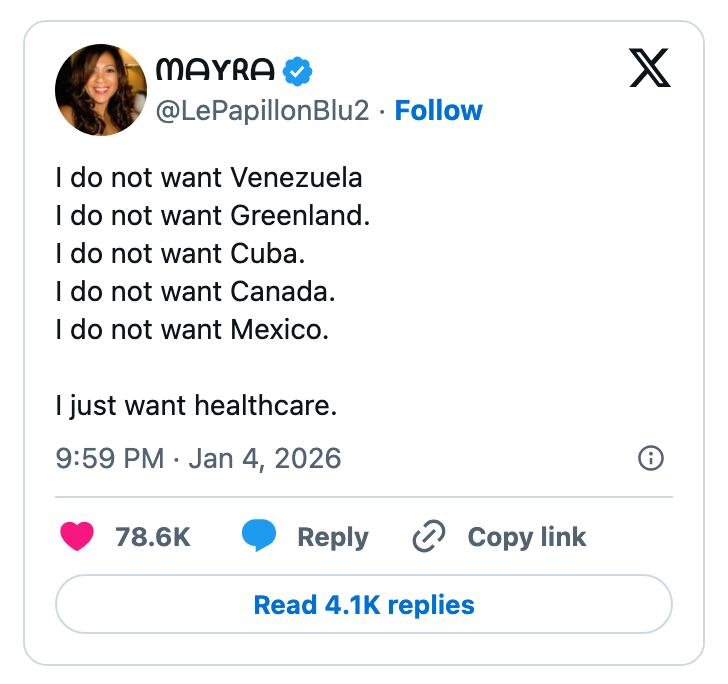This screenshot has height=684, width=728.
Task: Click the line "I do not want Mexico."
Action: pos(192,330)
